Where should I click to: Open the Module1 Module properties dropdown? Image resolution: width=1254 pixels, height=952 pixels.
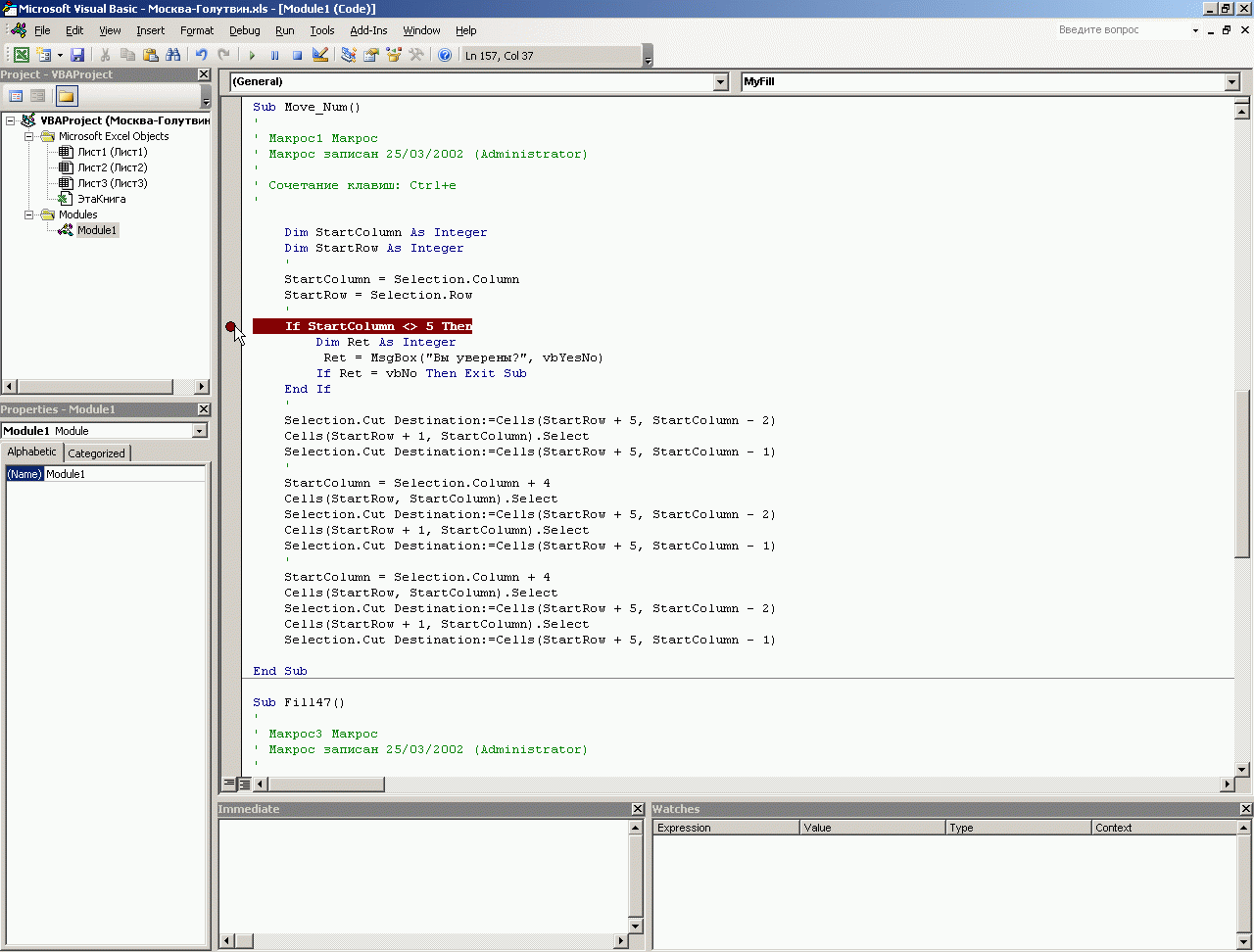(200, 431)
